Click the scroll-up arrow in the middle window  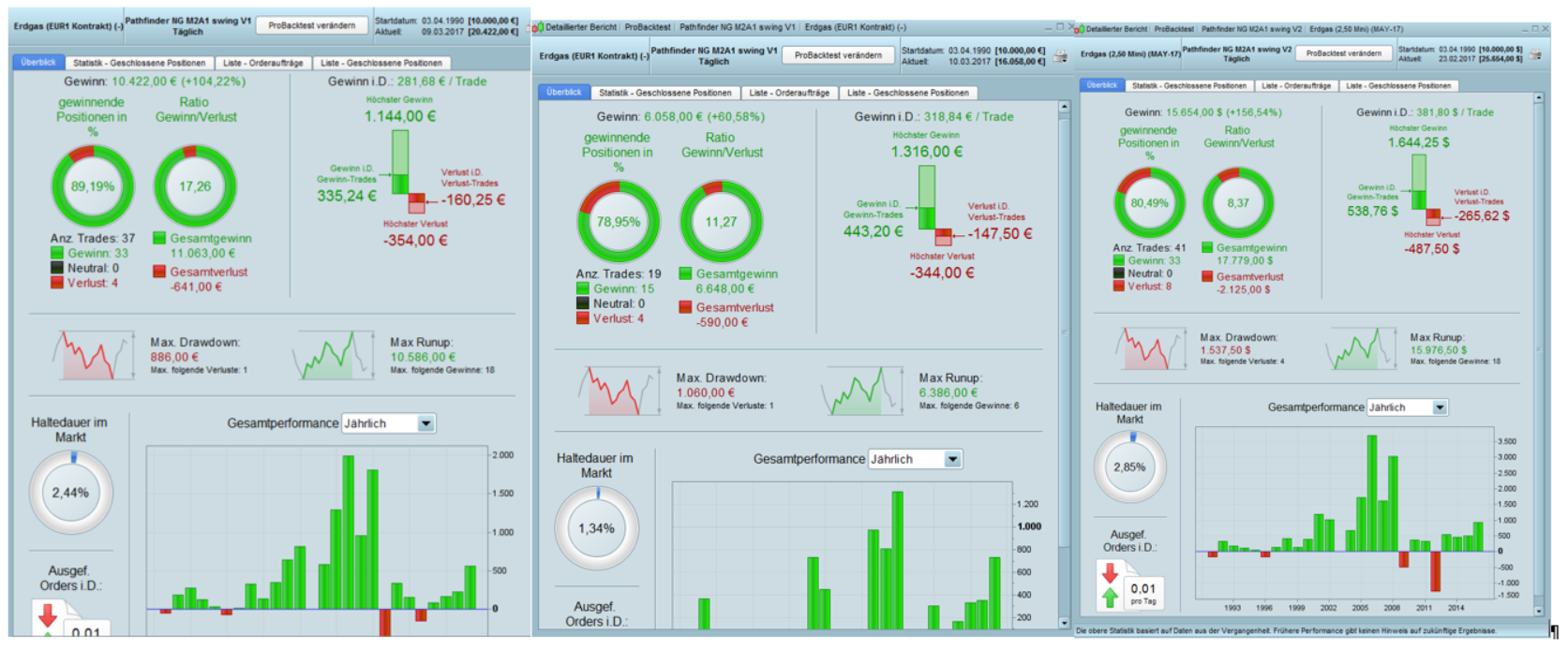[1064, 107]
